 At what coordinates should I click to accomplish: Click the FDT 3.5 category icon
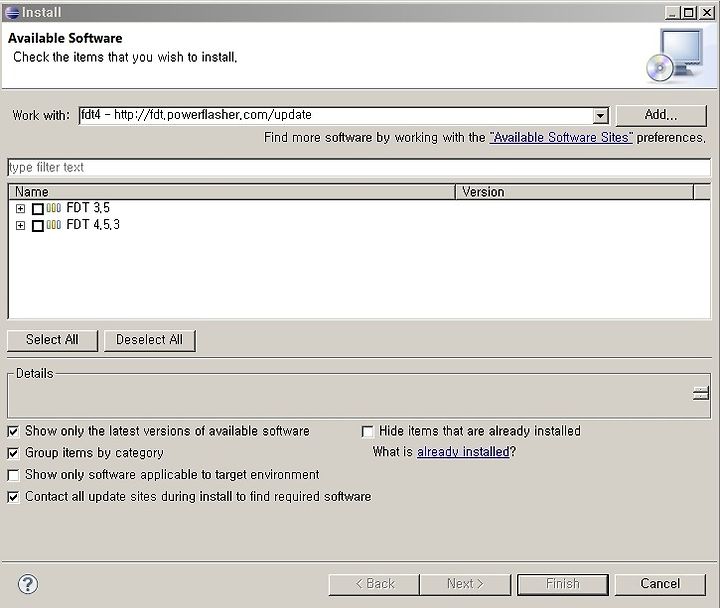(54, 208)
